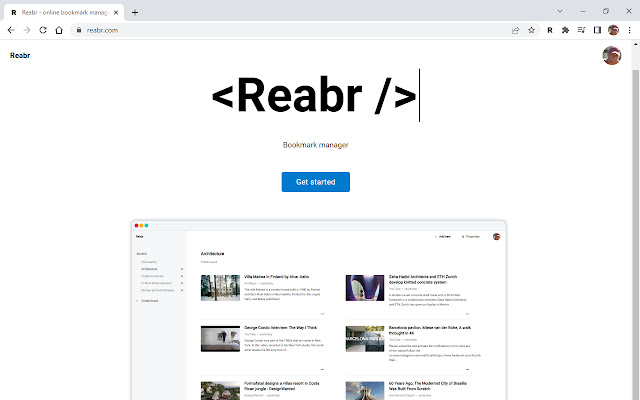Restore down the Chrome window
Screen dimensions: 640x400
pyautogui.click(x=606, y=11)
